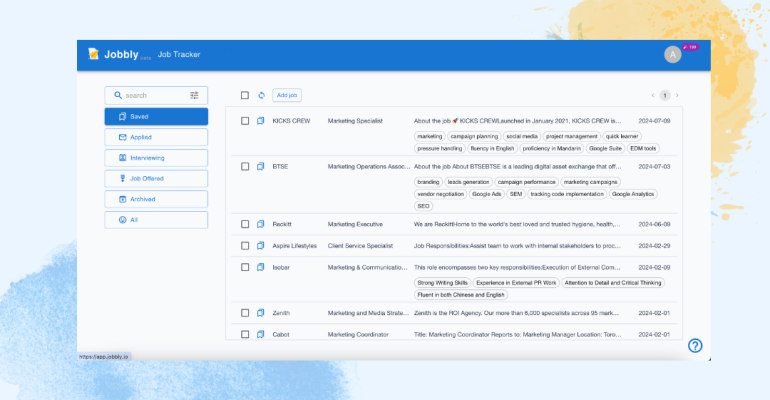Viewport: 770px width, 400px height.
Task: Click the 'campaign planning' tag
Action: (474, 136)
